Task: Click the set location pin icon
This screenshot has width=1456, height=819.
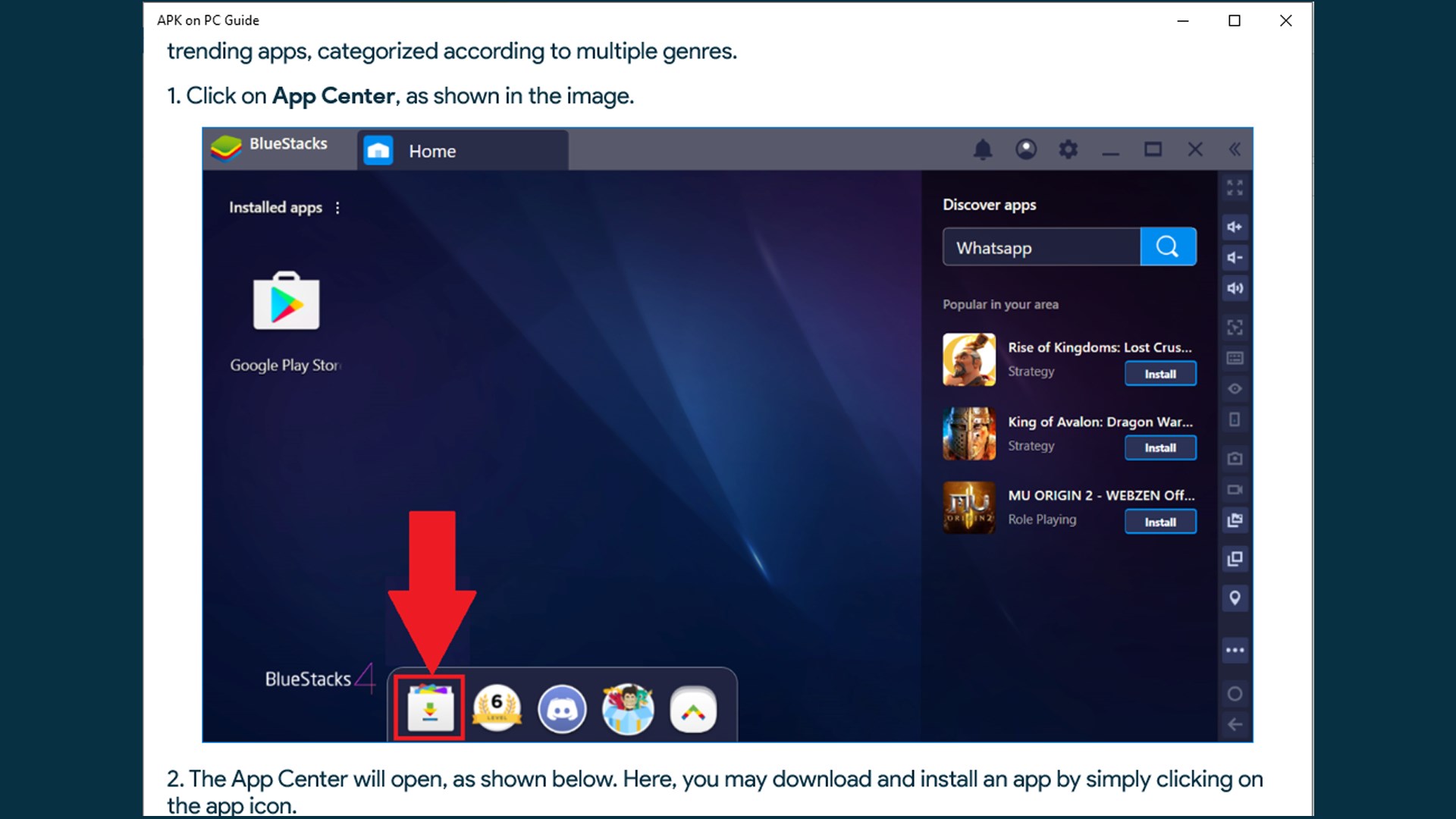Action: [1235, 598]
